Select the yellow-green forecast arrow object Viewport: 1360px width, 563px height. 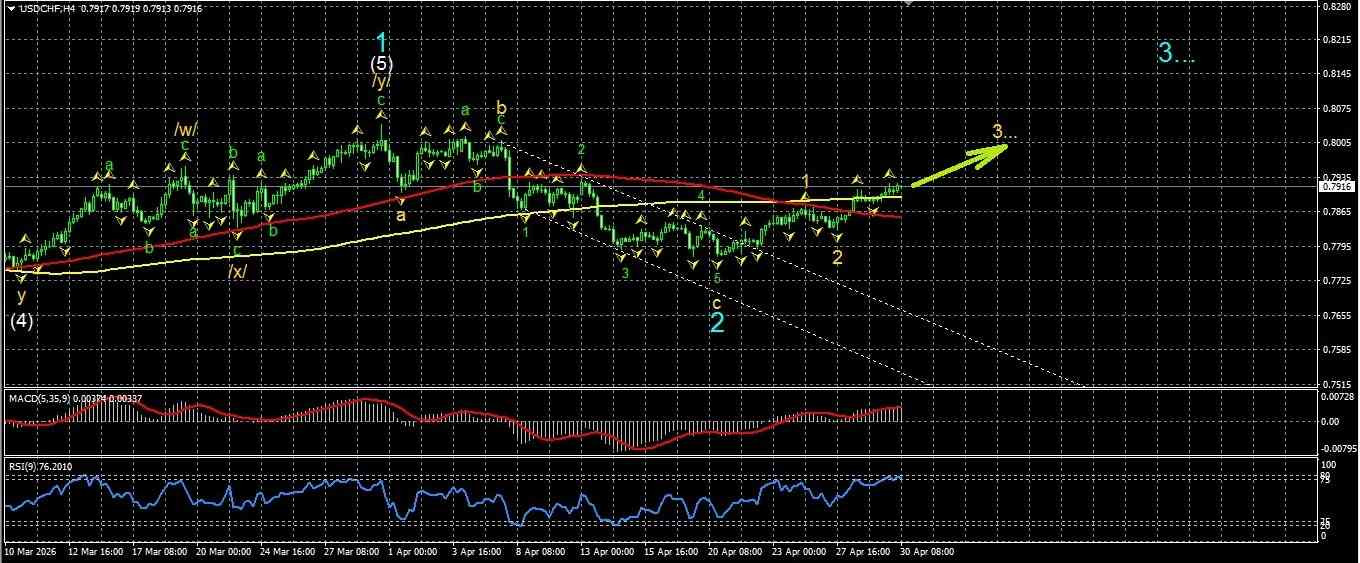(x=958, y=165)
